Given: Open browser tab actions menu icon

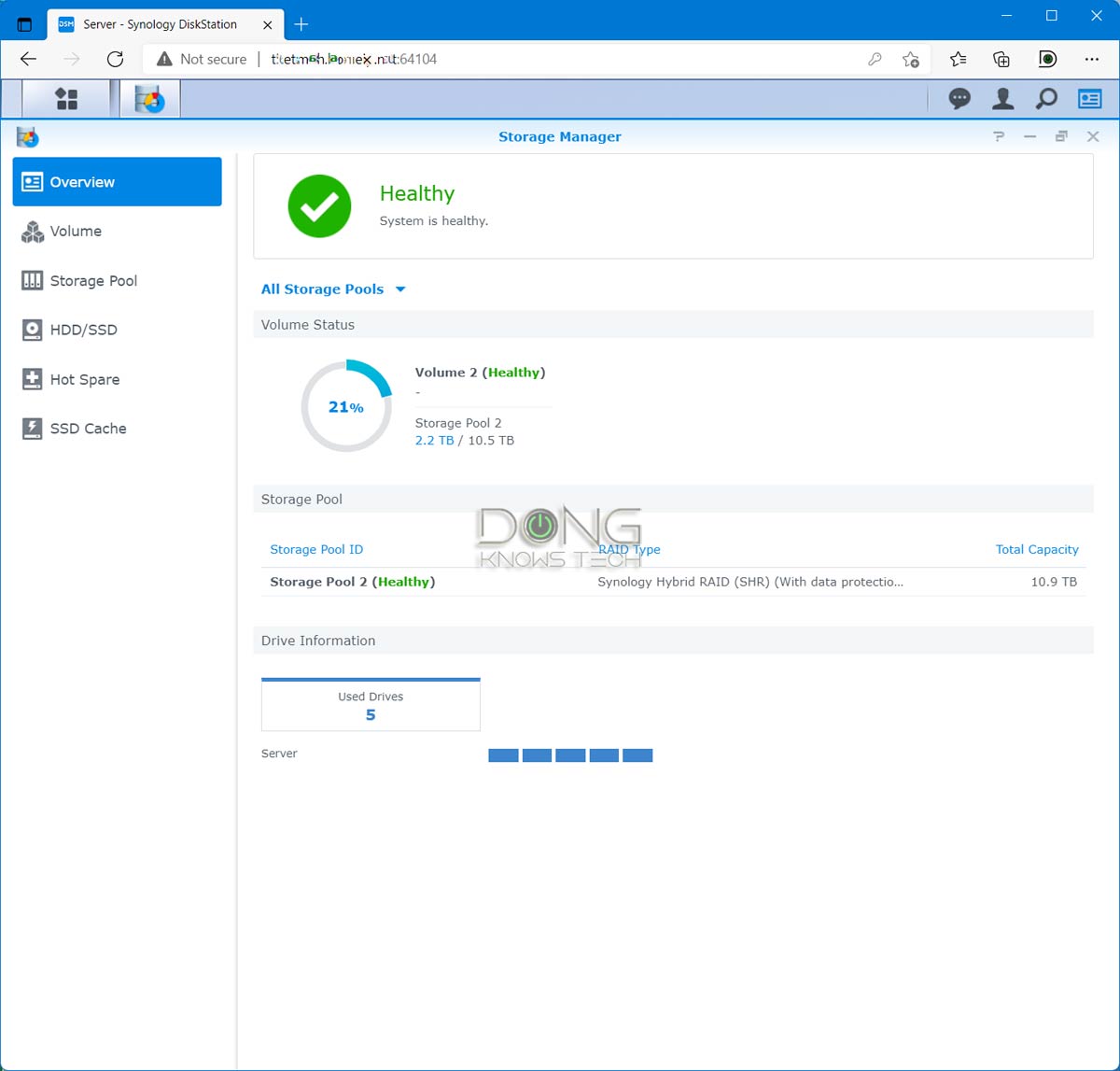Looking at the screenshot, I should pyautogui.click(x=25, y=24).
